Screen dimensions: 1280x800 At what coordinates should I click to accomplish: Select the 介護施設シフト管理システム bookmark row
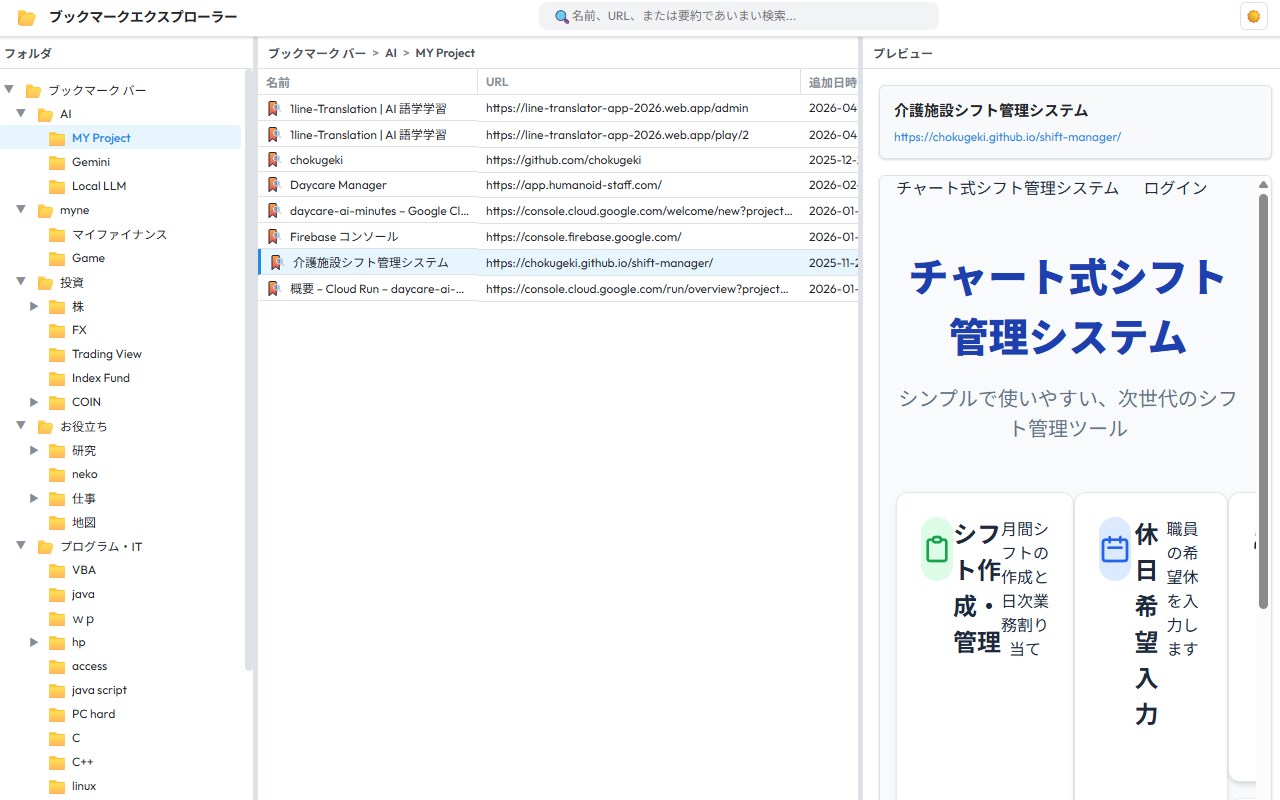(x=558, y=263)
